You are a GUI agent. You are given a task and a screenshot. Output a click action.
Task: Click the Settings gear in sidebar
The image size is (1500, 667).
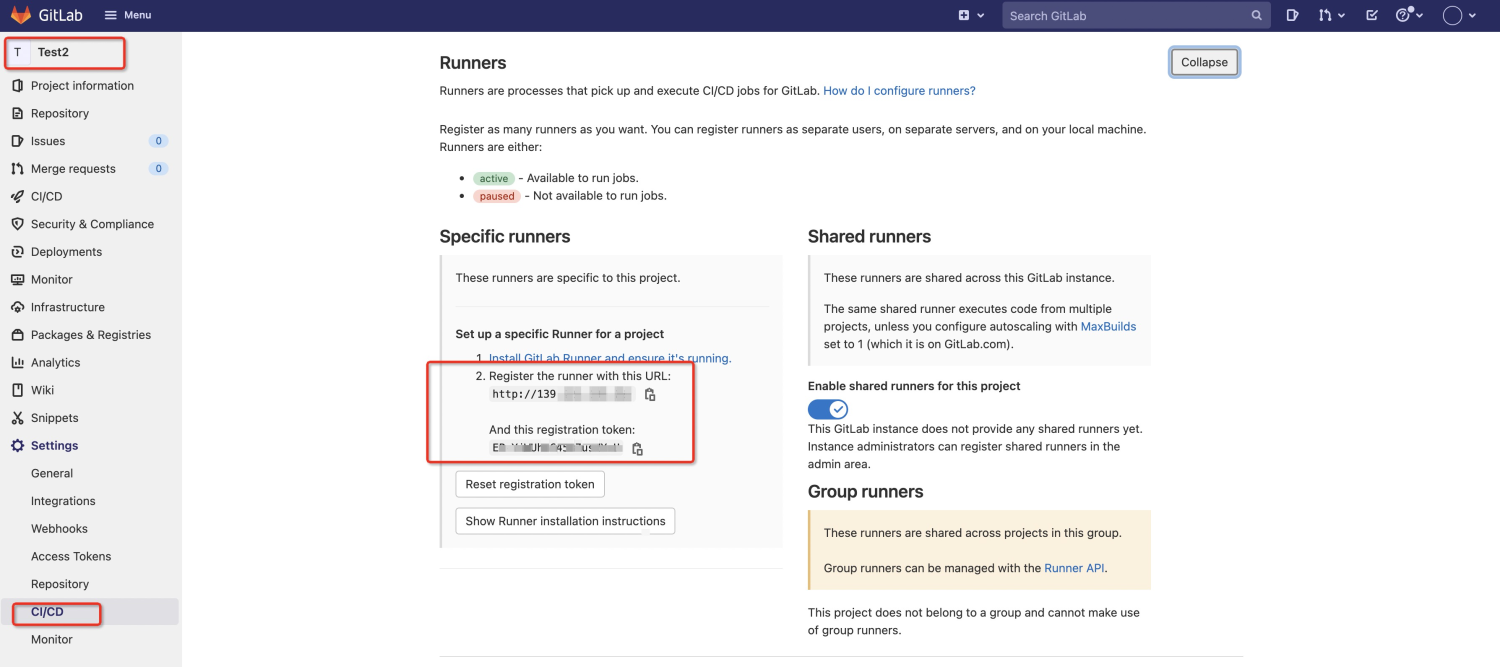(x=17, y=446)
